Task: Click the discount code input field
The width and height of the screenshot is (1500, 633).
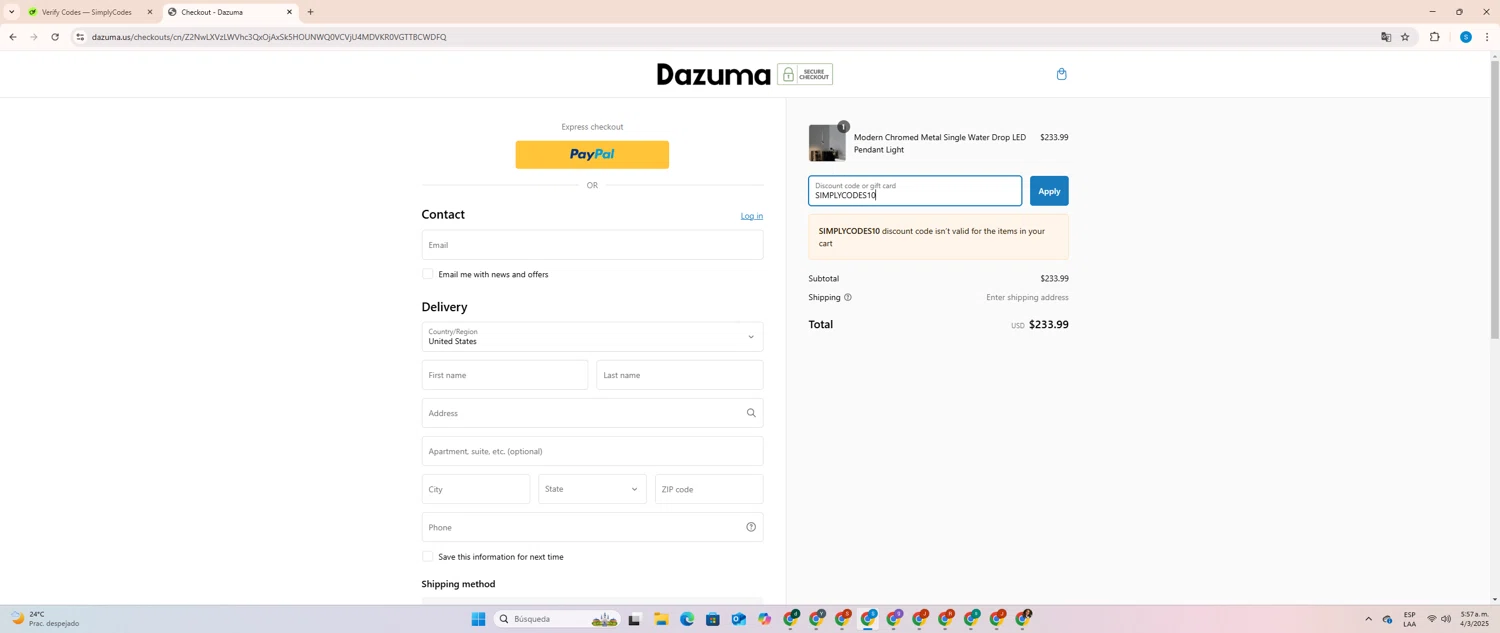Action: coord(915,191)
